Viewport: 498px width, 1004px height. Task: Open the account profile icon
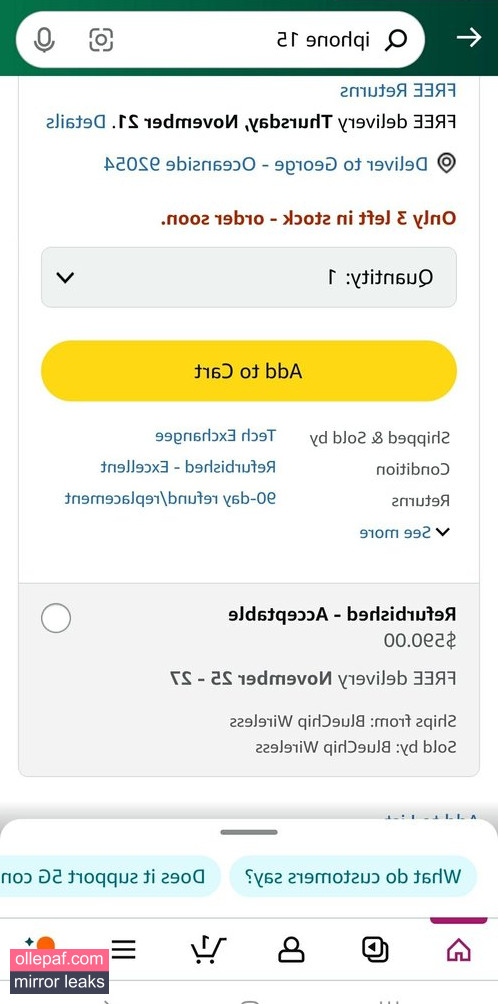pyautogui.click(x=291, y=950)
